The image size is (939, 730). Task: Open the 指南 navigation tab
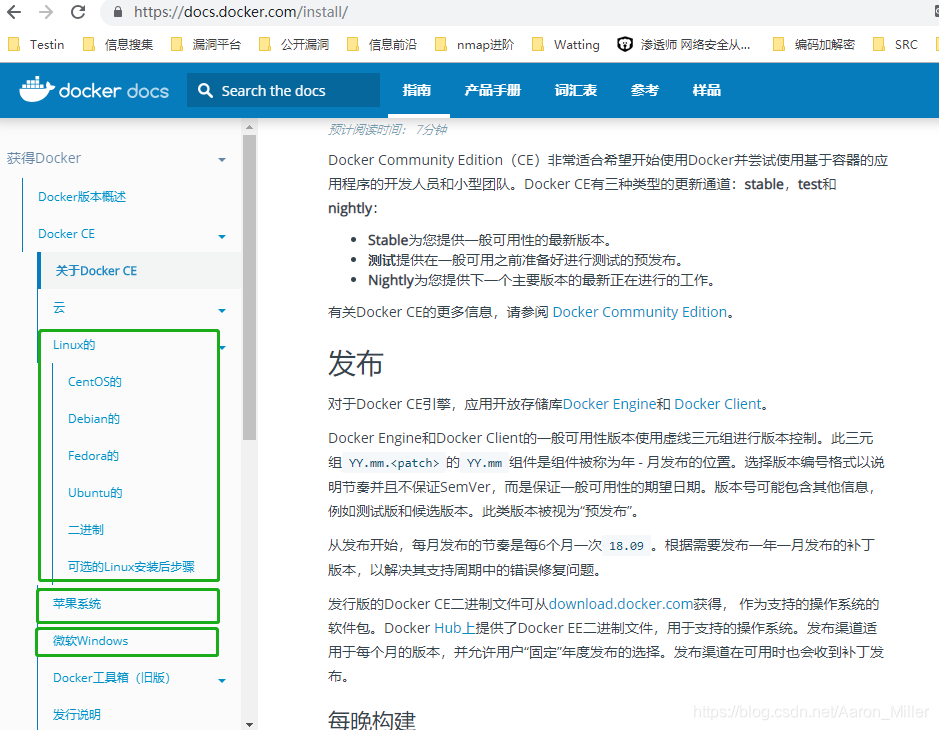point(417,90)
